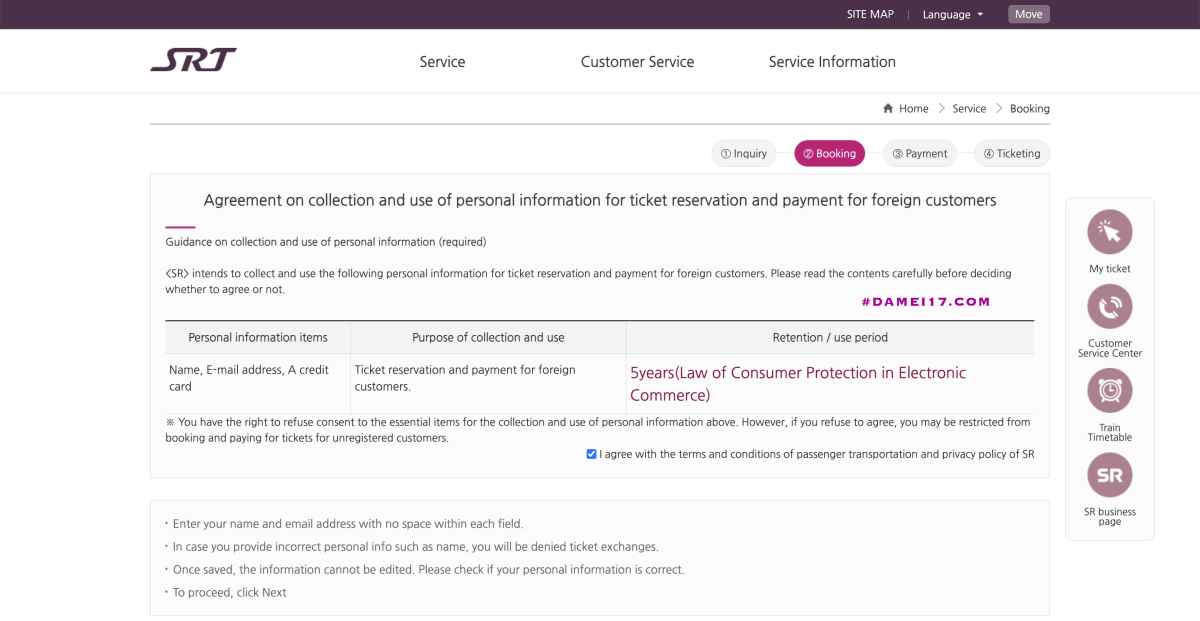Click the Service breadcrumb link
This screenshot has height=621, width=1200.
(x=969, y=109)
